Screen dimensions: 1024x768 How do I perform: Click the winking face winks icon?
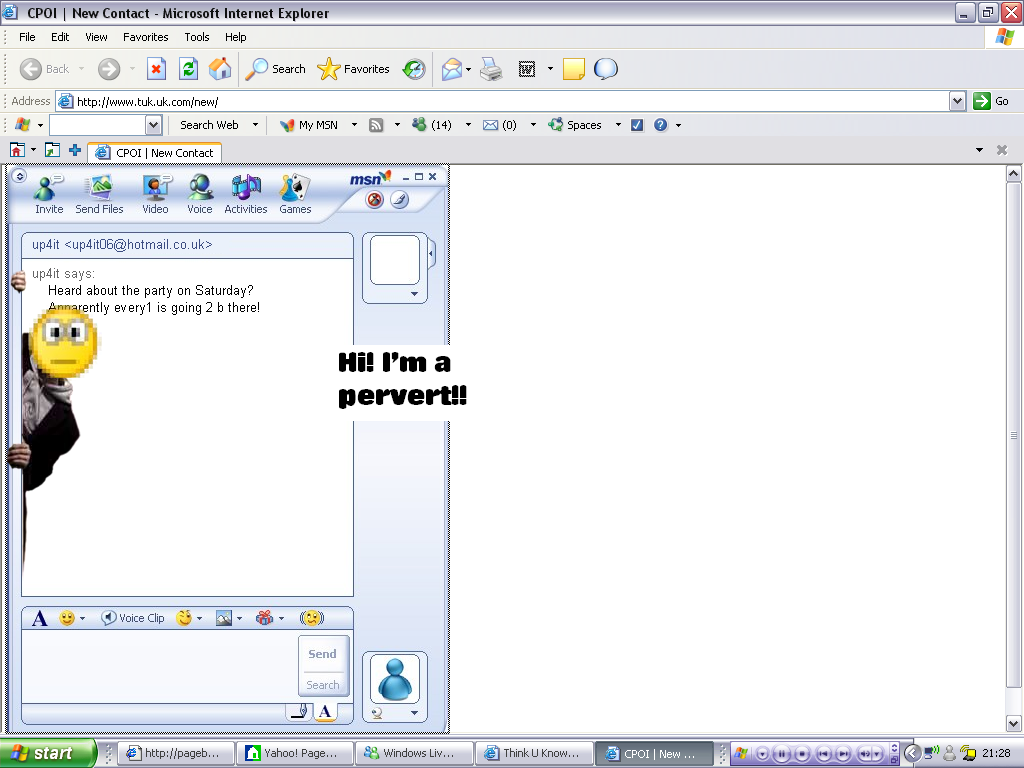coord(184,618)
